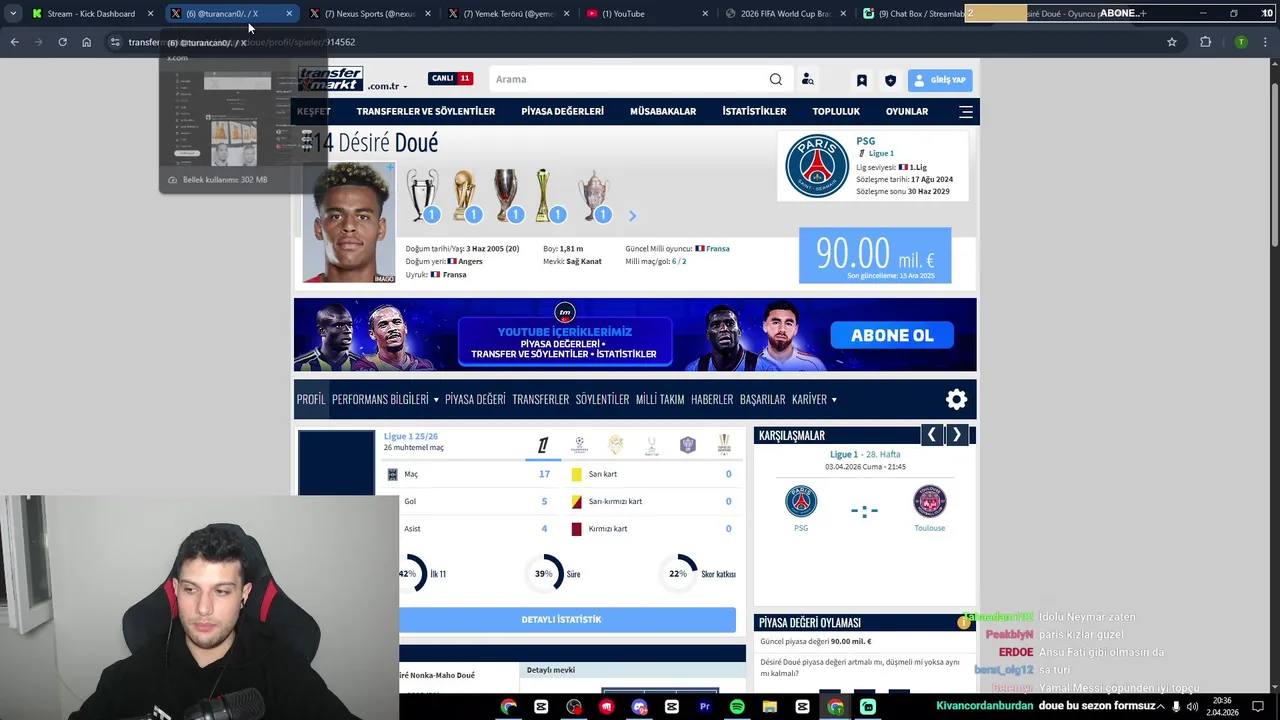The image size is (1280, 720).
Task: Show next match in KARŞILAŞMALAR
Action: point(956,435)
